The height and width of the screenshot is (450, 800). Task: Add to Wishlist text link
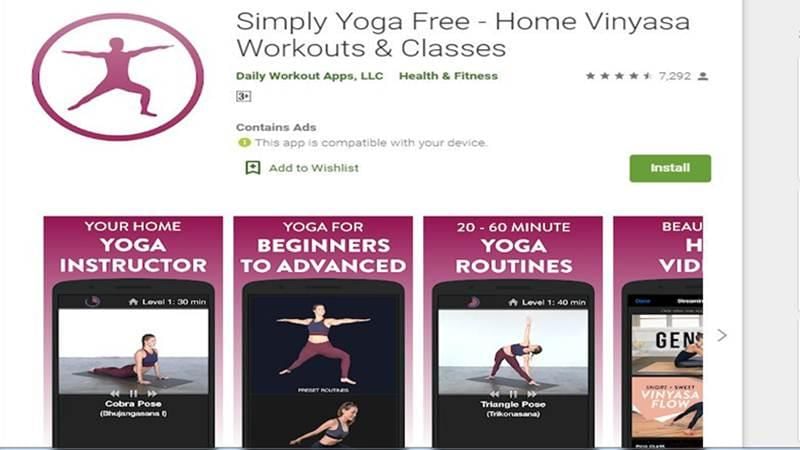click(313, 168)
